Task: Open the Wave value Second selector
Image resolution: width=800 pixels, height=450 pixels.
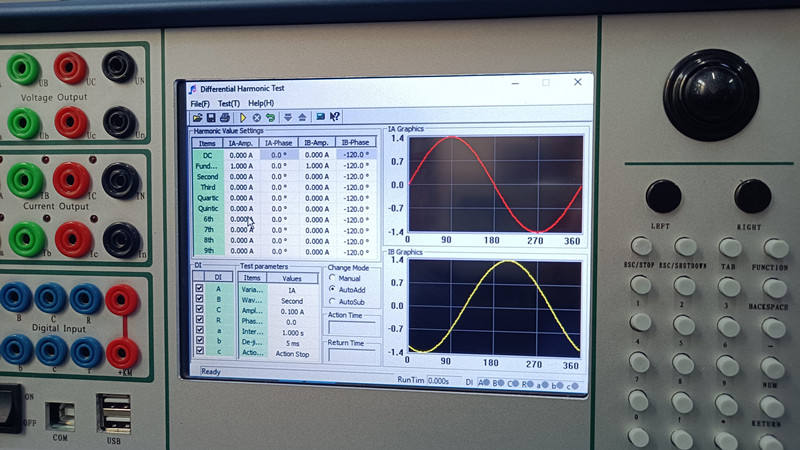Action: [x=292, y=300]
